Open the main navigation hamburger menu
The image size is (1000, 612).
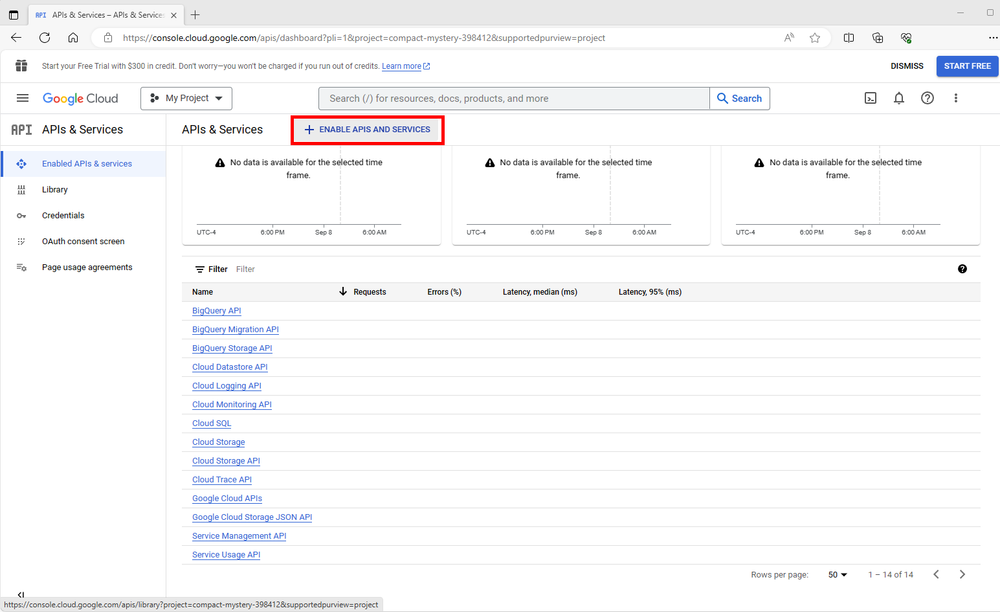click(x=22, y=98)
